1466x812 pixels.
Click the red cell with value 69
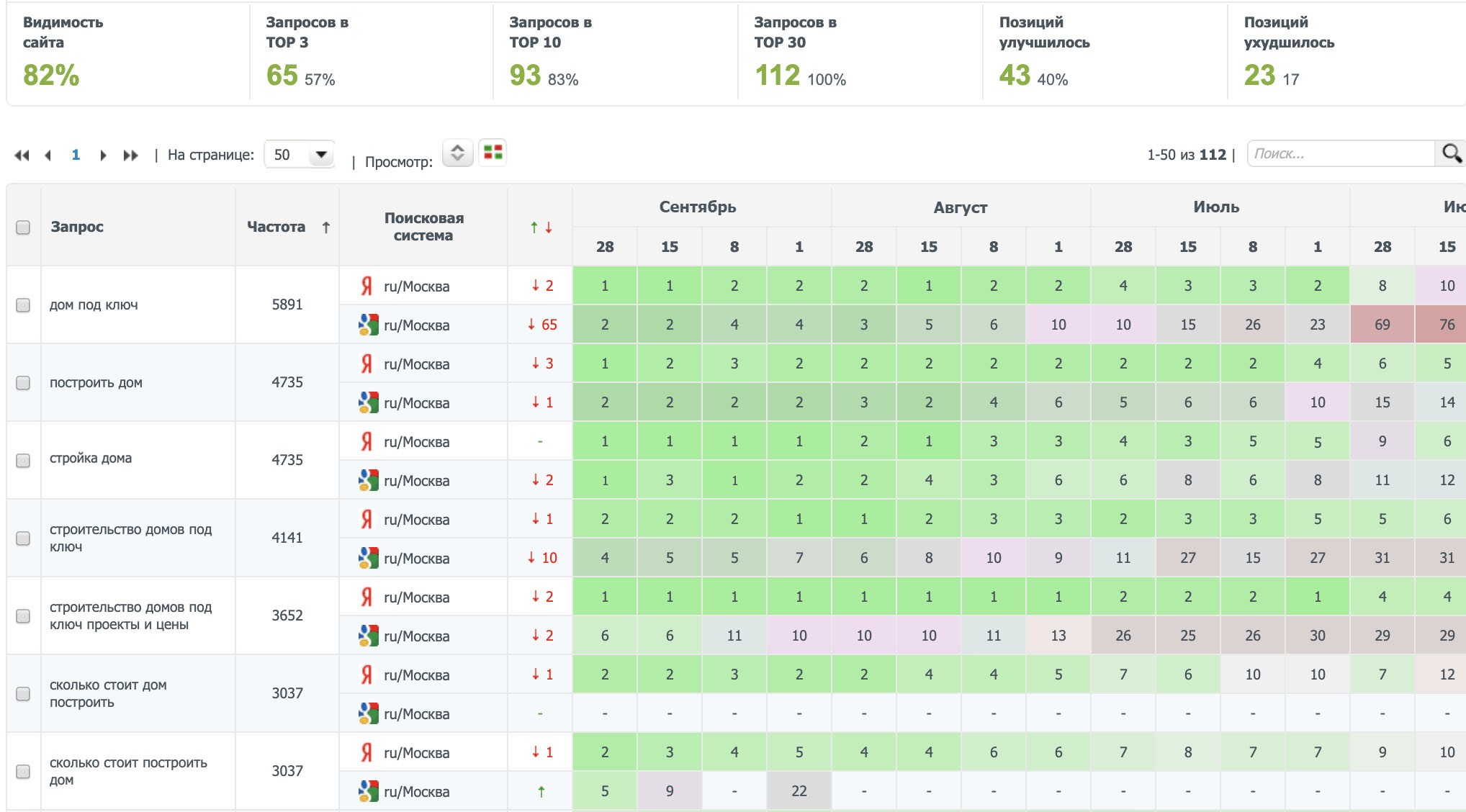(1382, 325)
